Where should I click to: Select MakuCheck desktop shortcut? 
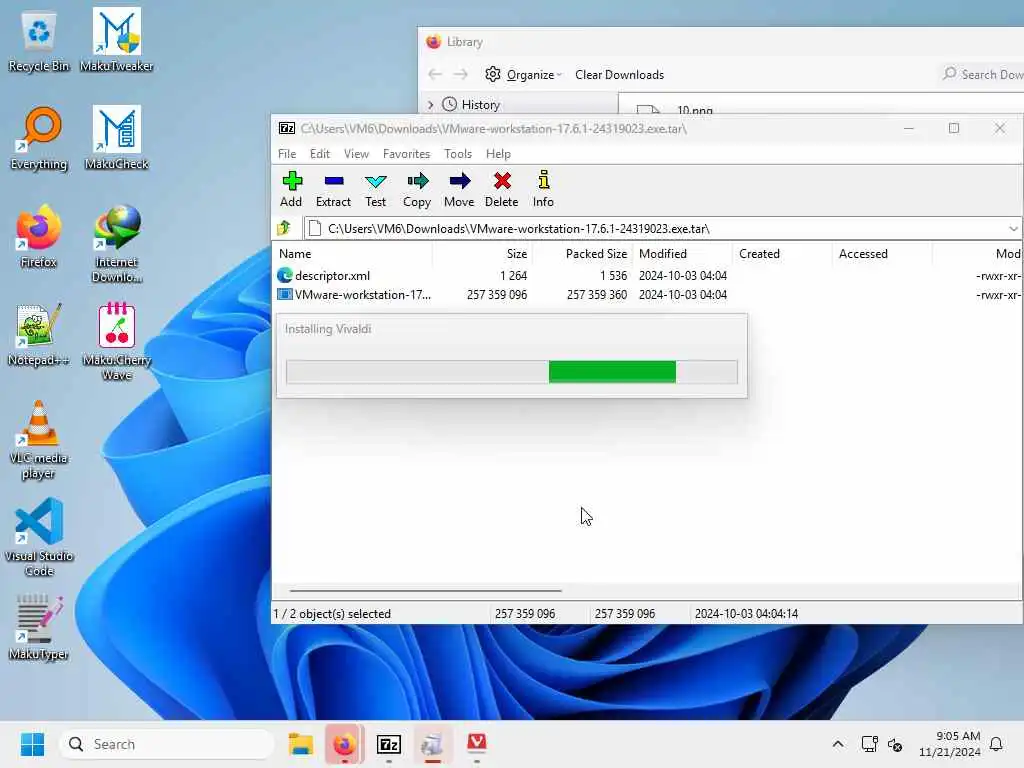117,138
